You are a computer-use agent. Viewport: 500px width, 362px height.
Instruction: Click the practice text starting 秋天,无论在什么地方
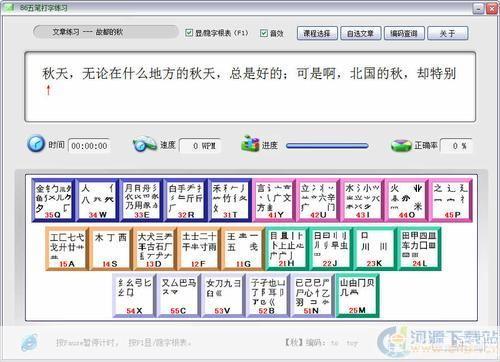pos(249,73)
